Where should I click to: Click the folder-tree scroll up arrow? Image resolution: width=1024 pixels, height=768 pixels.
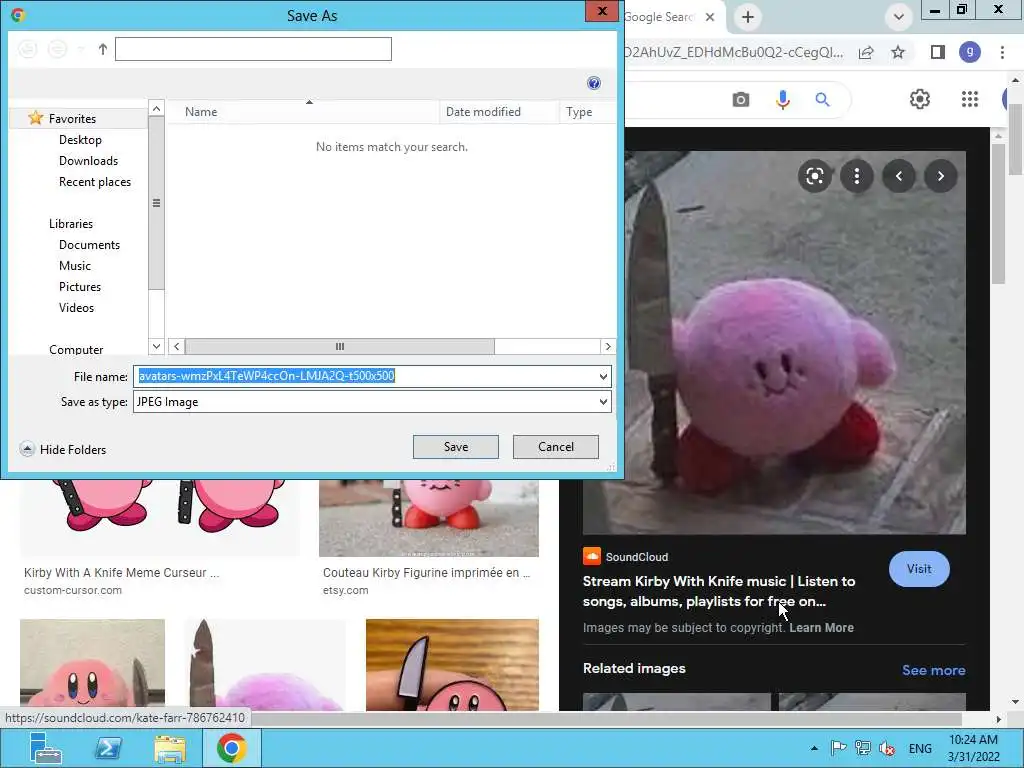tap(156, 108)
